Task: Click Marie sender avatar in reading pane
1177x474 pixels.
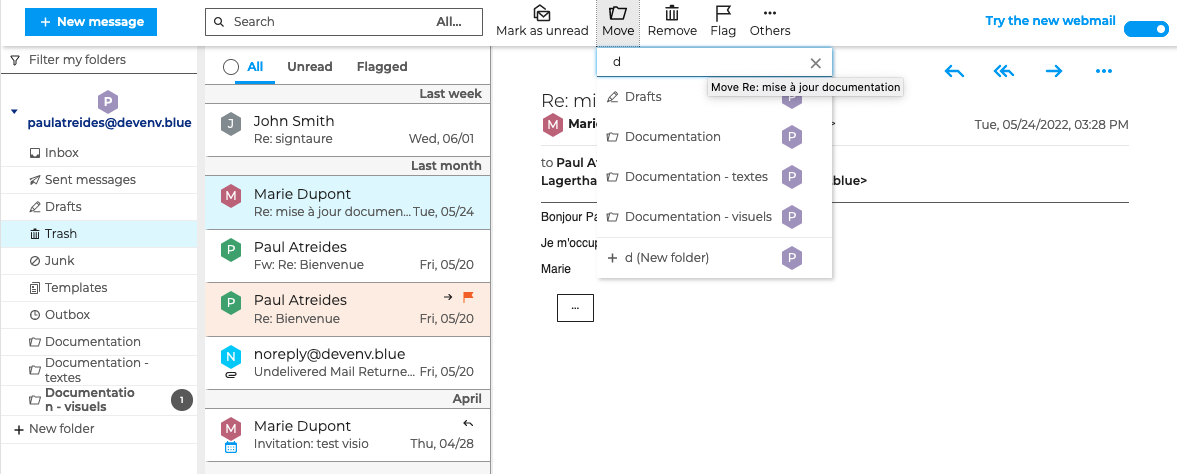Action: coord(552,125)
